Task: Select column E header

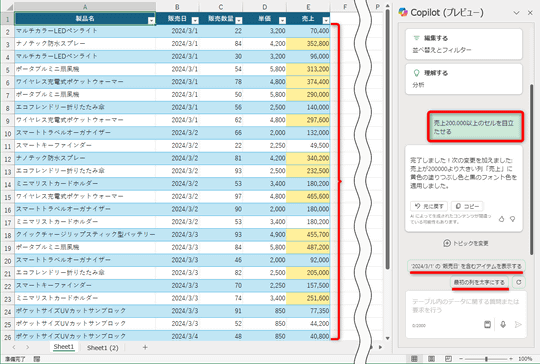Action: pos(308,7)
